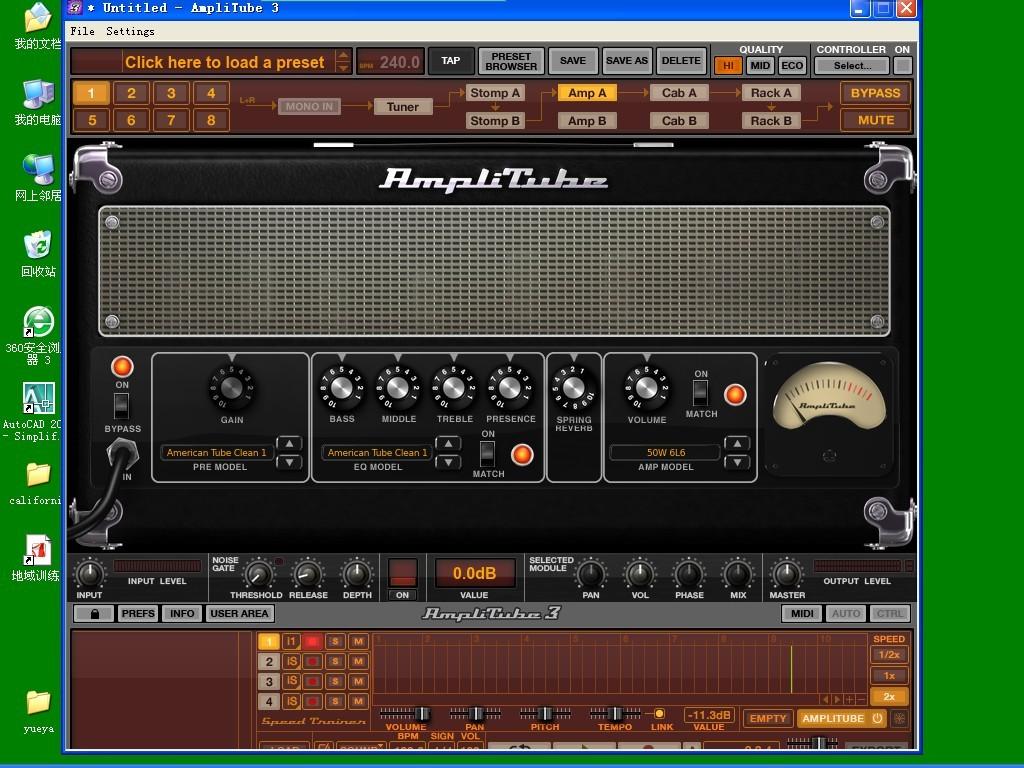
Task: Click the iS input button on track 2
Action: click(291, 662)
